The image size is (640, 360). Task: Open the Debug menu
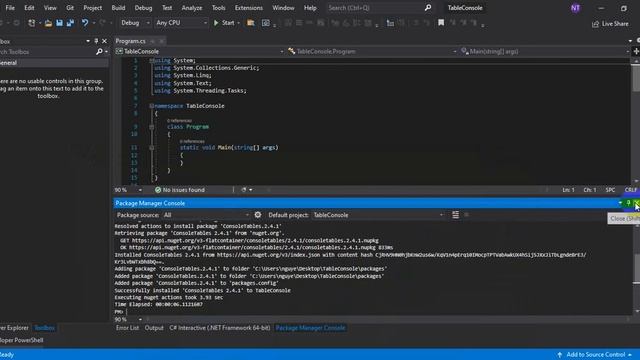click(x=143, y=8)
